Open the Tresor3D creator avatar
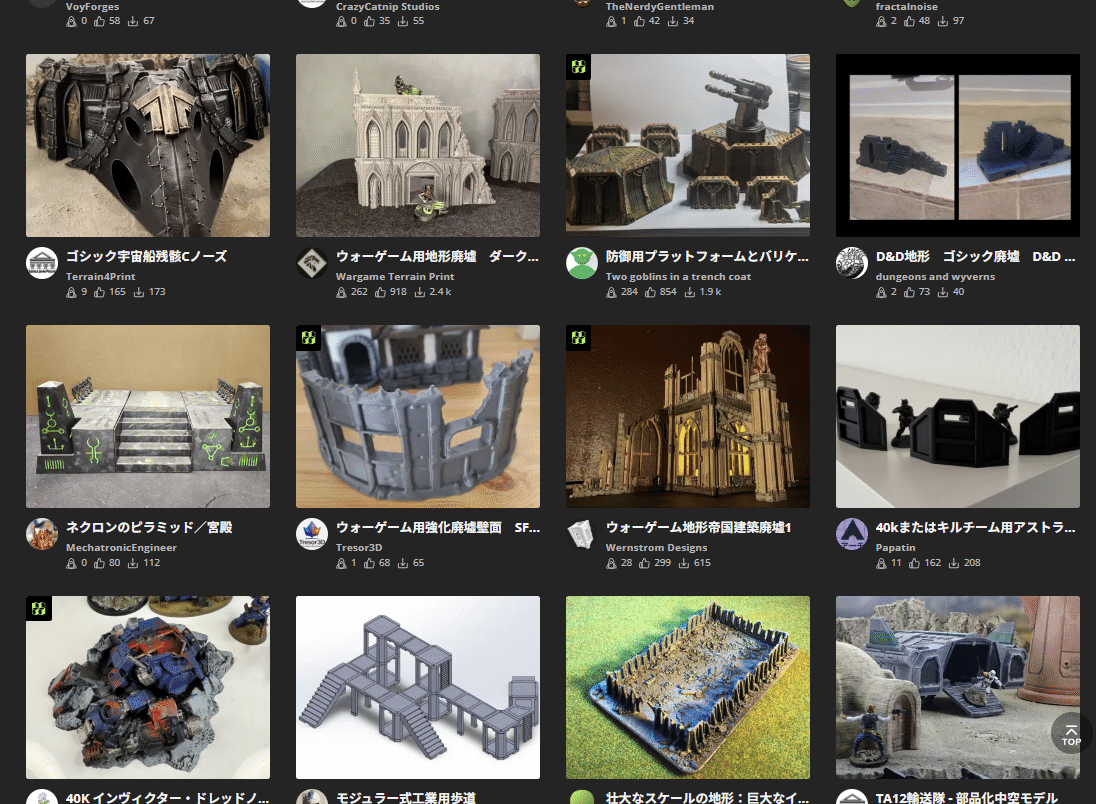 [312, 534]
